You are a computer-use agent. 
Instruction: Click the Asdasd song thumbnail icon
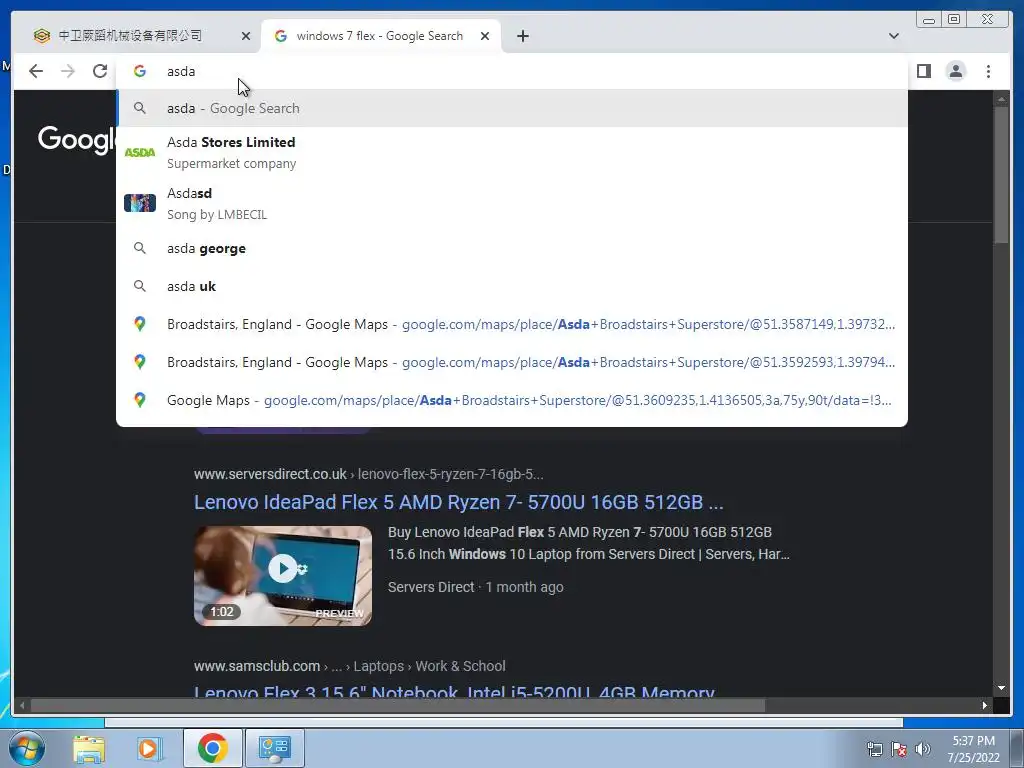(140, 203)
